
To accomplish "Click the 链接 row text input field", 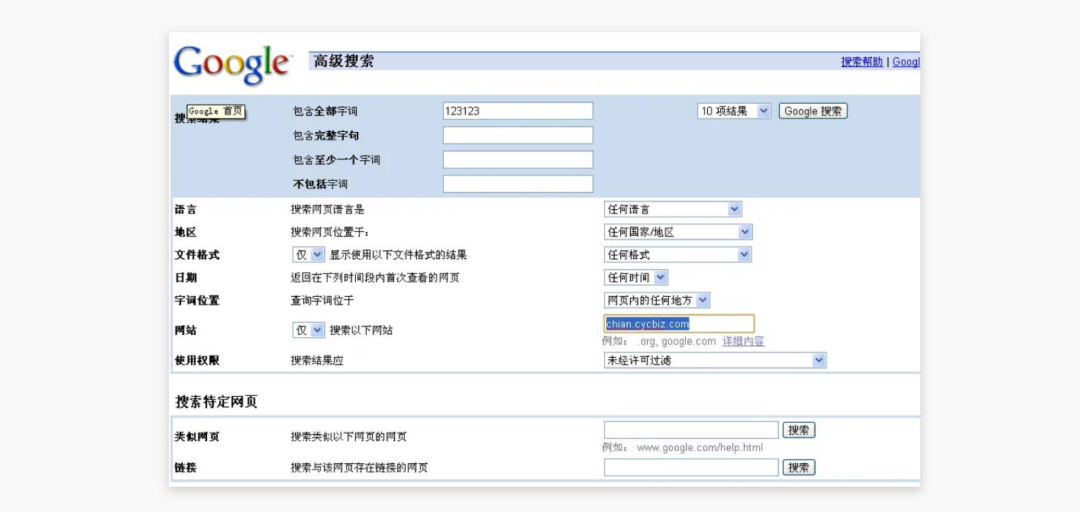I will (690, 467).
